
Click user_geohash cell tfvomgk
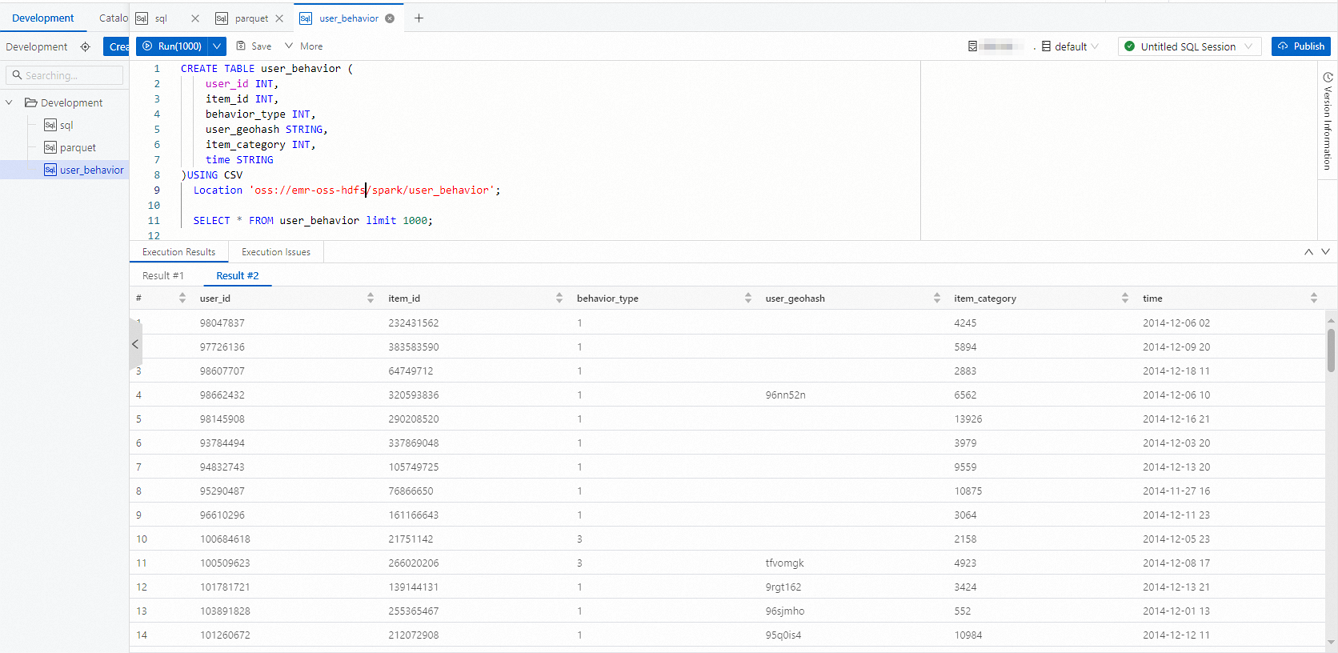[x=784, y=563]
